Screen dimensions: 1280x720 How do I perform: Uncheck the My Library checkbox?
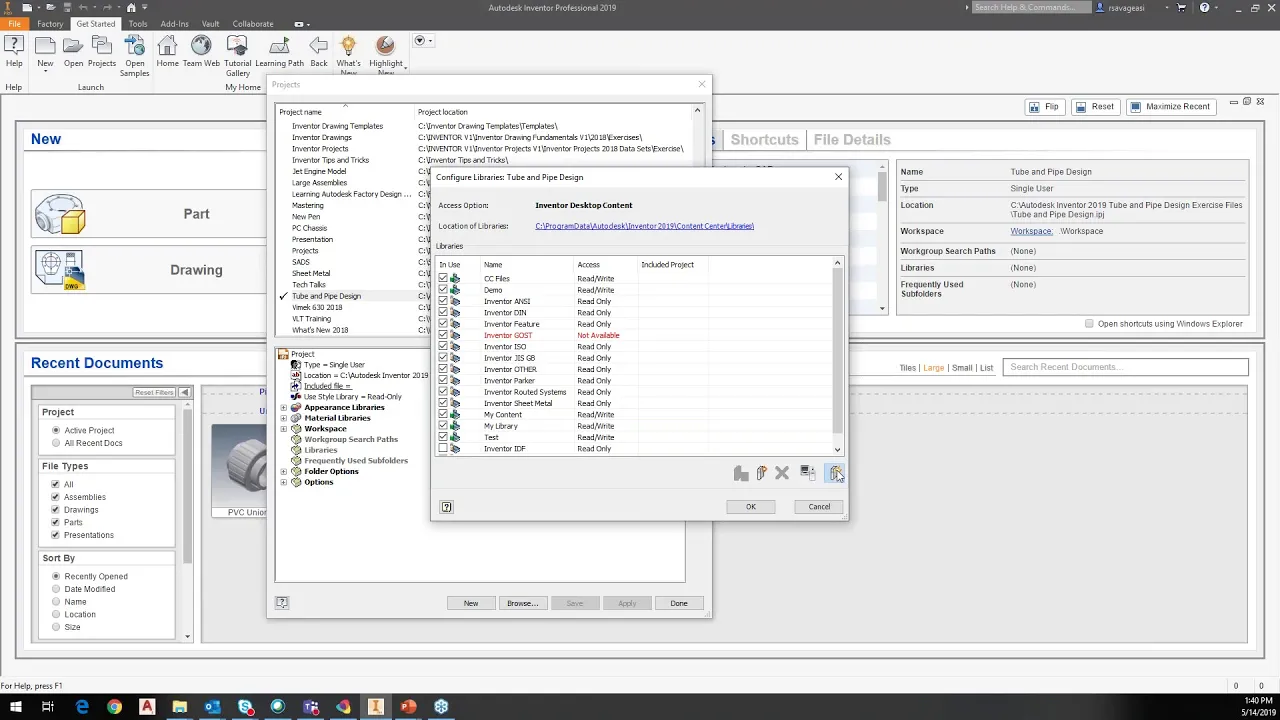443,426
